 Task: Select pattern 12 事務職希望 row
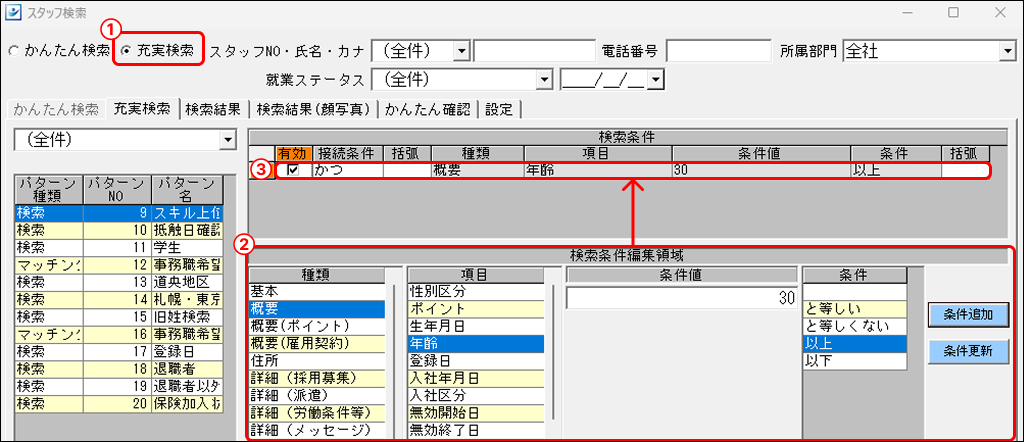point(118,265)
